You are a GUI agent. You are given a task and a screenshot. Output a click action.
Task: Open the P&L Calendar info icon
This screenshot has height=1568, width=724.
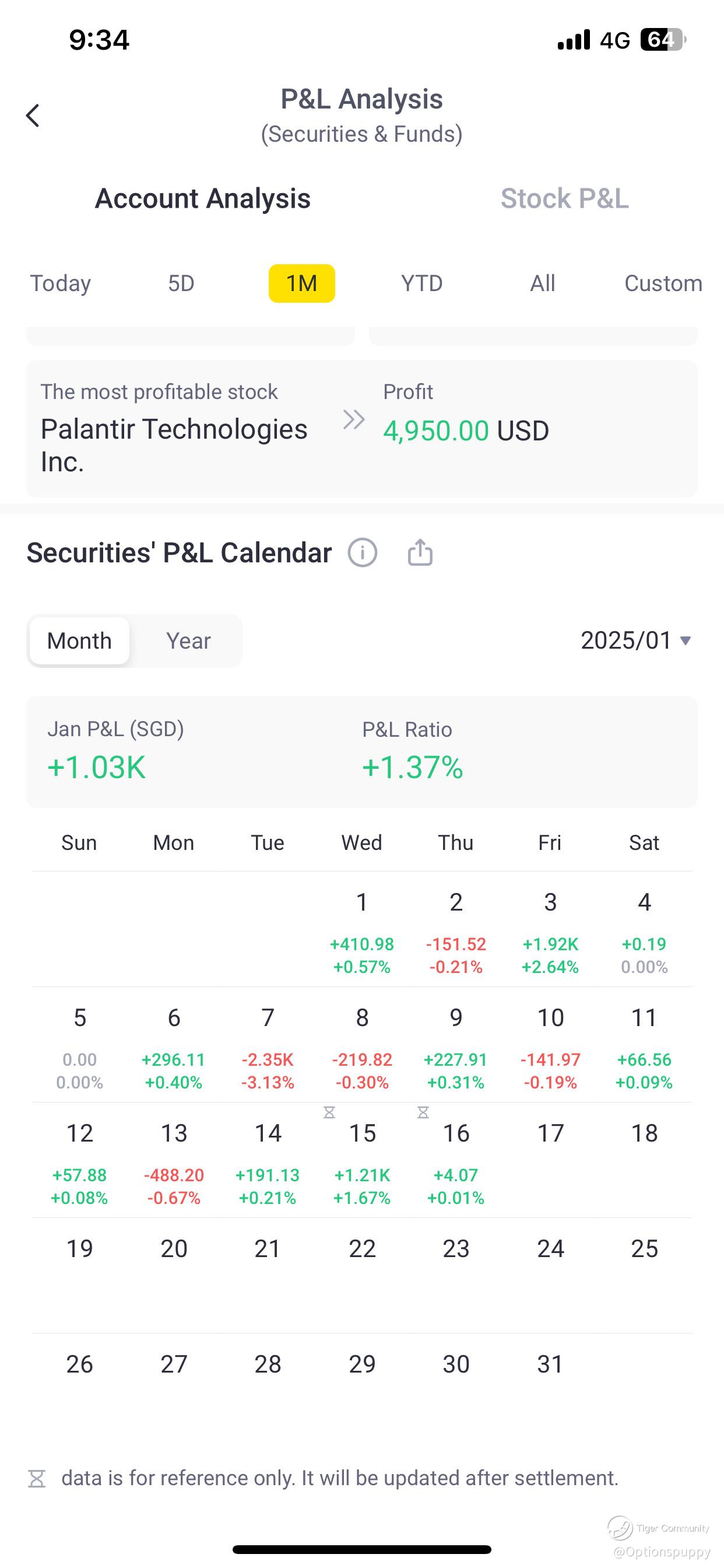(x=363, y=552)
